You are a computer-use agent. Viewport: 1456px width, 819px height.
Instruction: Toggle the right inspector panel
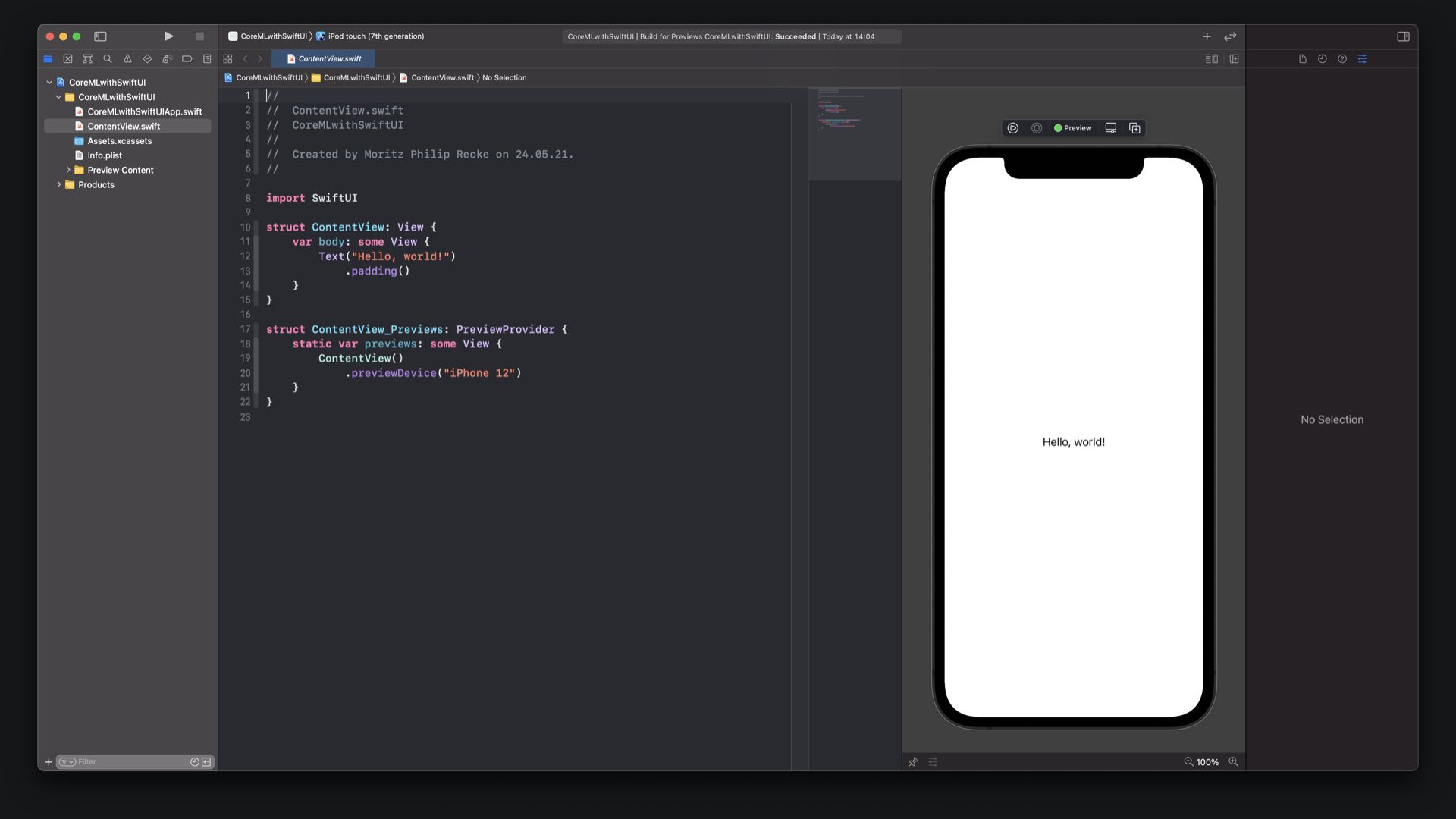coord(1403,36)
